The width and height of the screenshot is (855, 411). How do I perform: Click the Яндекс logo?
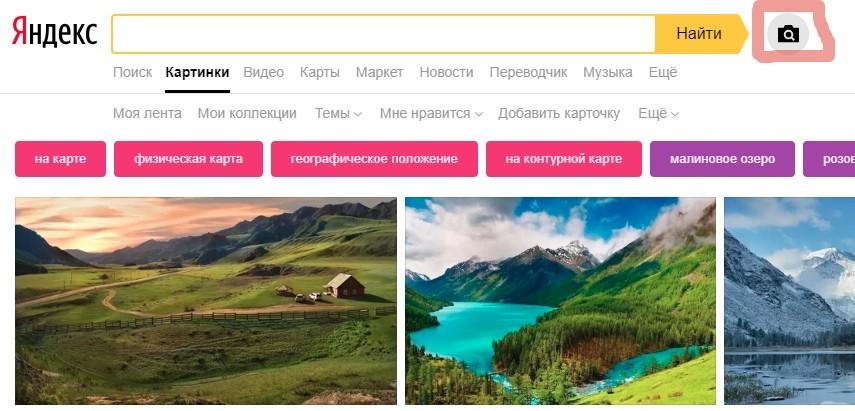[55, 32]
